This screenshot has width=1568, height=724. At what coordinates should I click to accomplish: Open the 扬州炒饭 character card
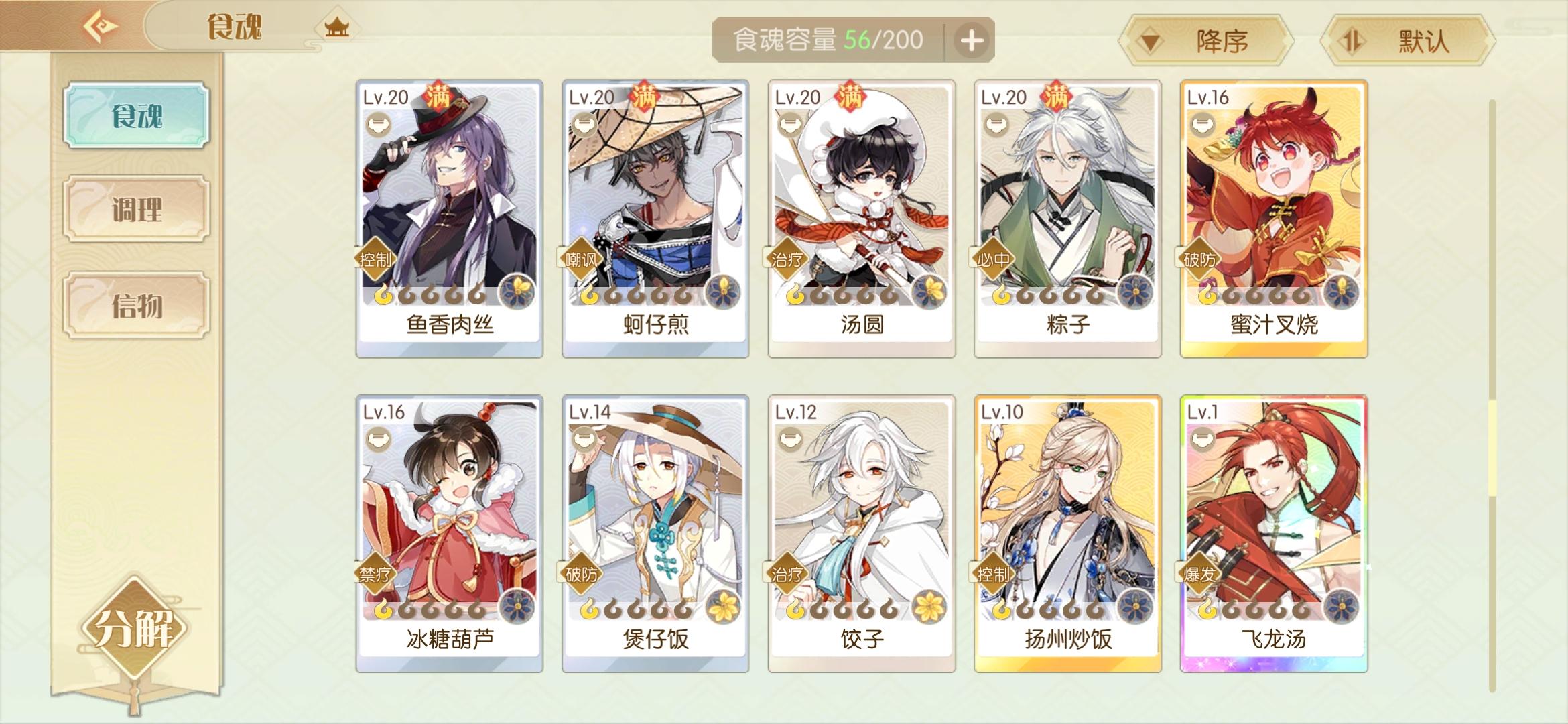1067,534
